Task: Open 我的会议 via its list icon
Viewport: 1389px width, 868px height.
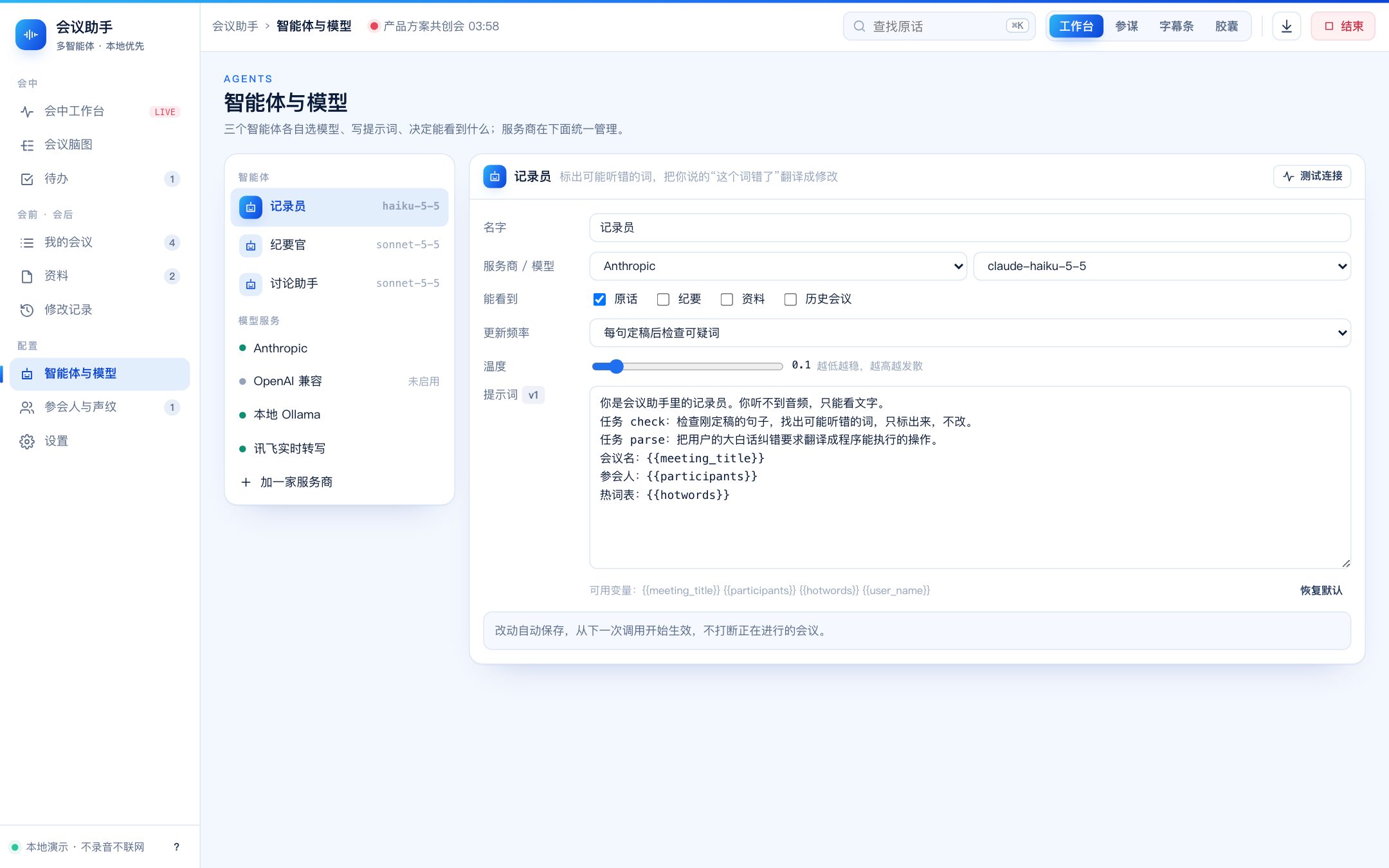Action: click(27, 243)
